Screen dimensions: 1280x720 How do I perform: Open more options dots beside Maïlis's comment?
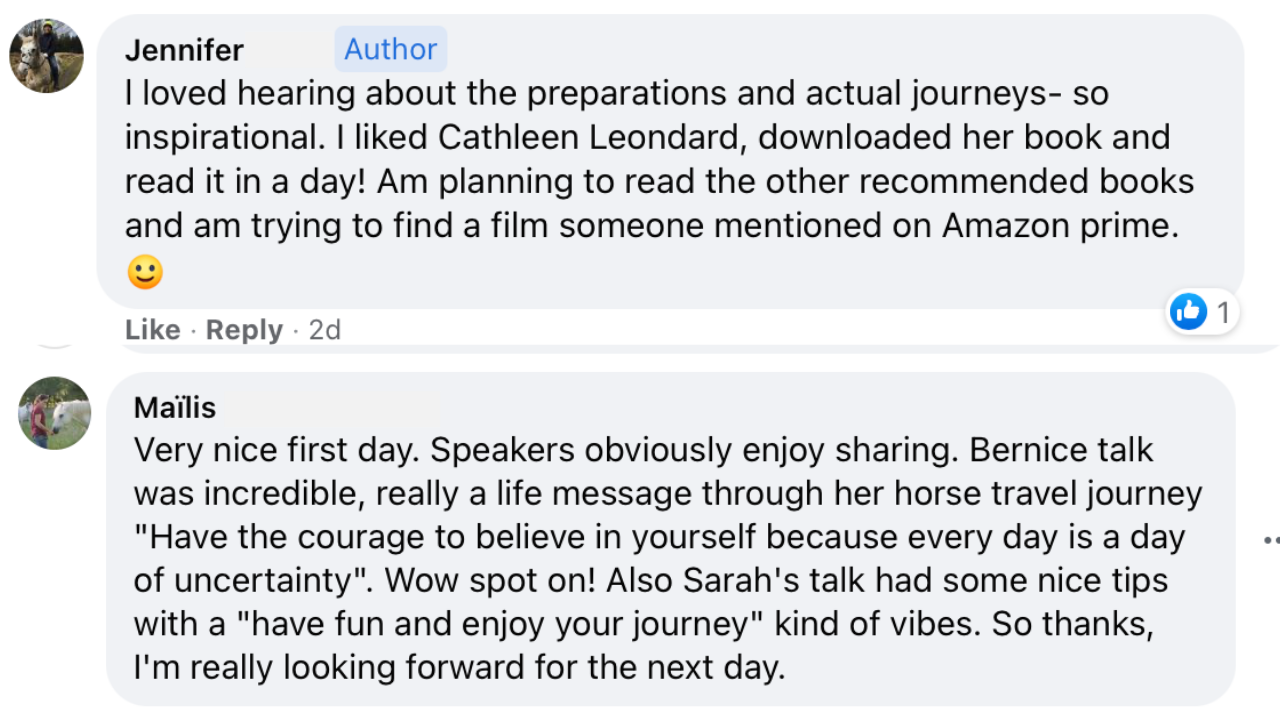tap(1271, 541)
